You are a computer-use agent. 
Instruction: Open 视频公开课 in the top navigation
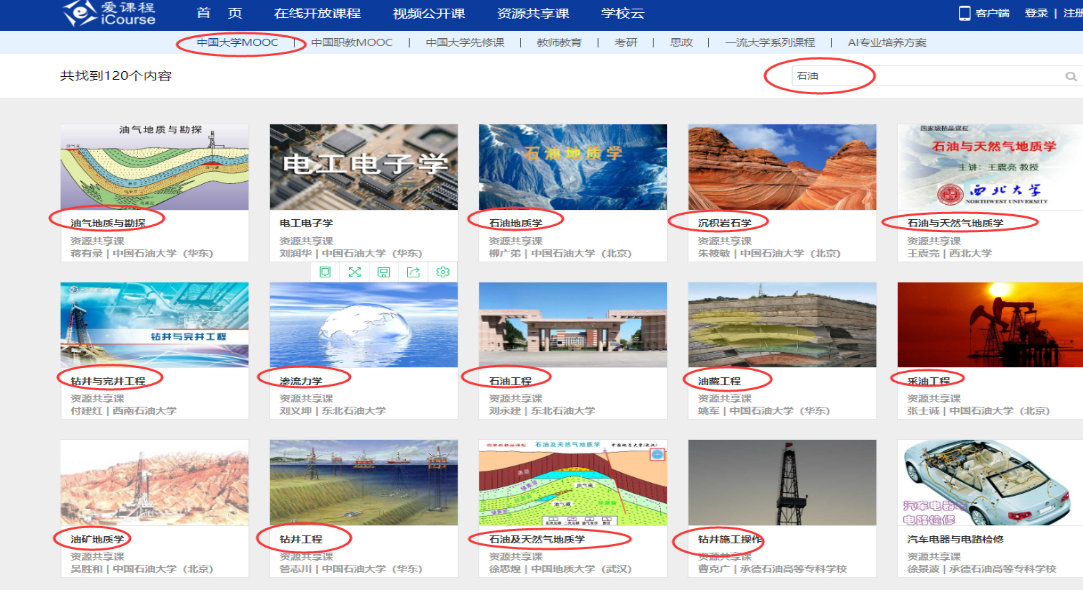tap(429, 13)
